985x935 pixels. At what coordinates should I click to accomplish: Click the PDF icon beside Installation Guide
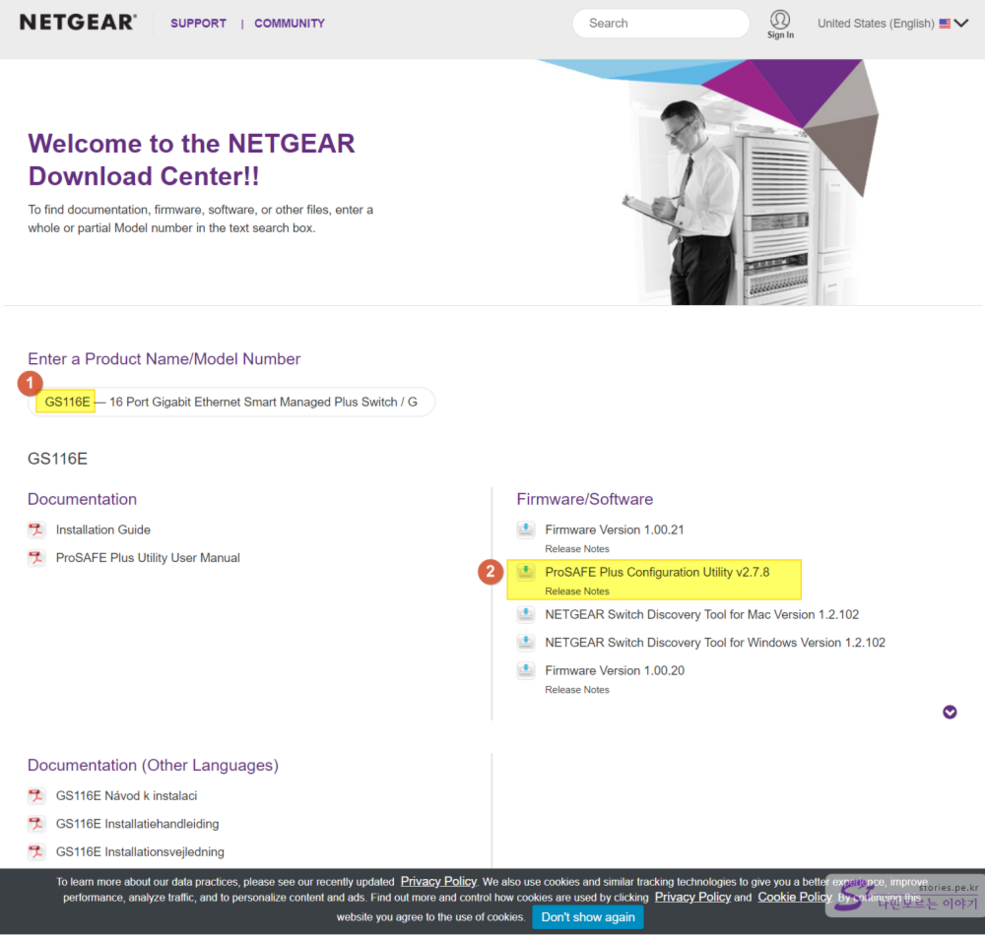(37, 530)
